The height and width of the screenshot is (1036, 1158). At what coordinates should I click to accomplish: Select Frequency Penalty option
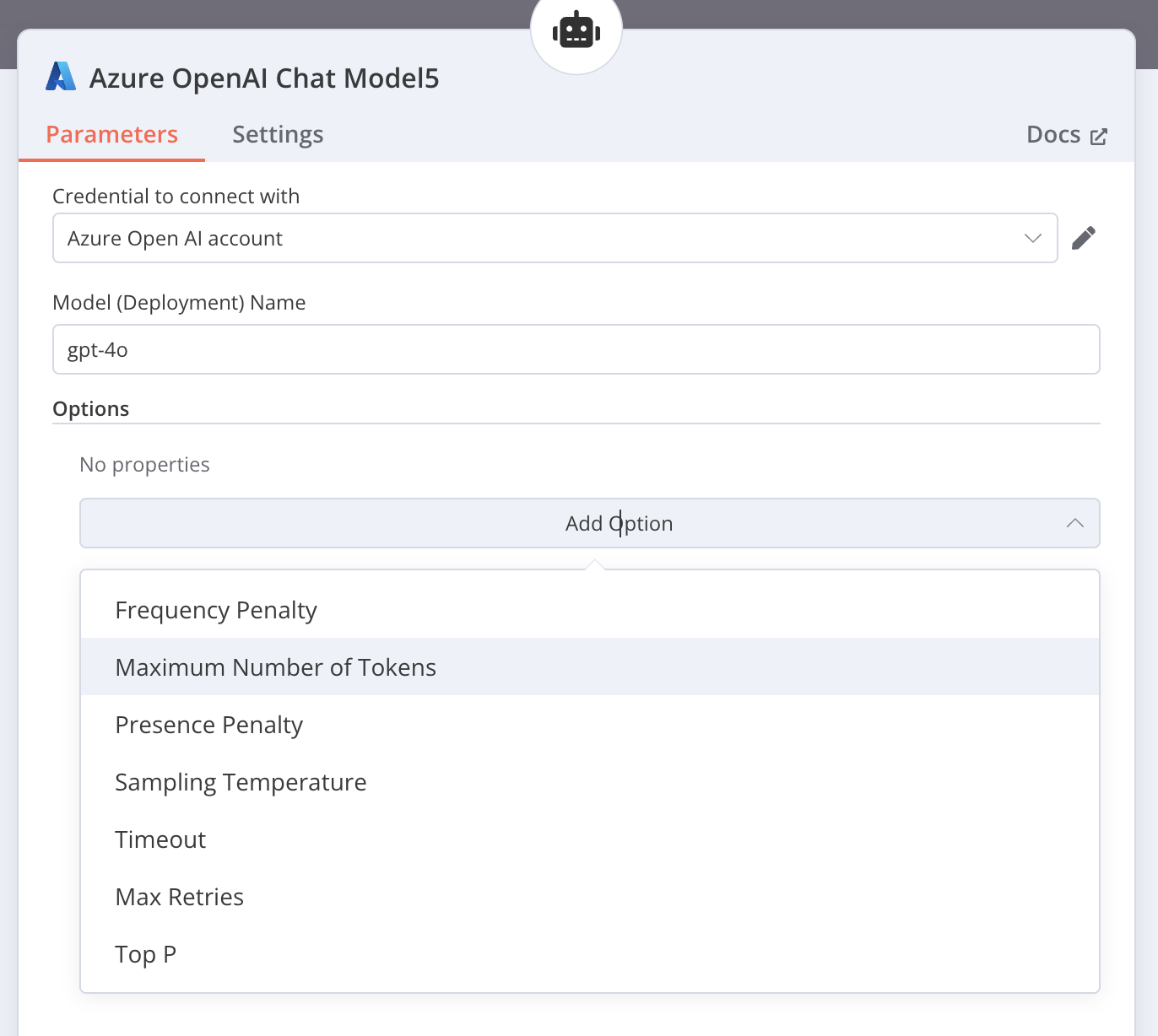(216, 610)
